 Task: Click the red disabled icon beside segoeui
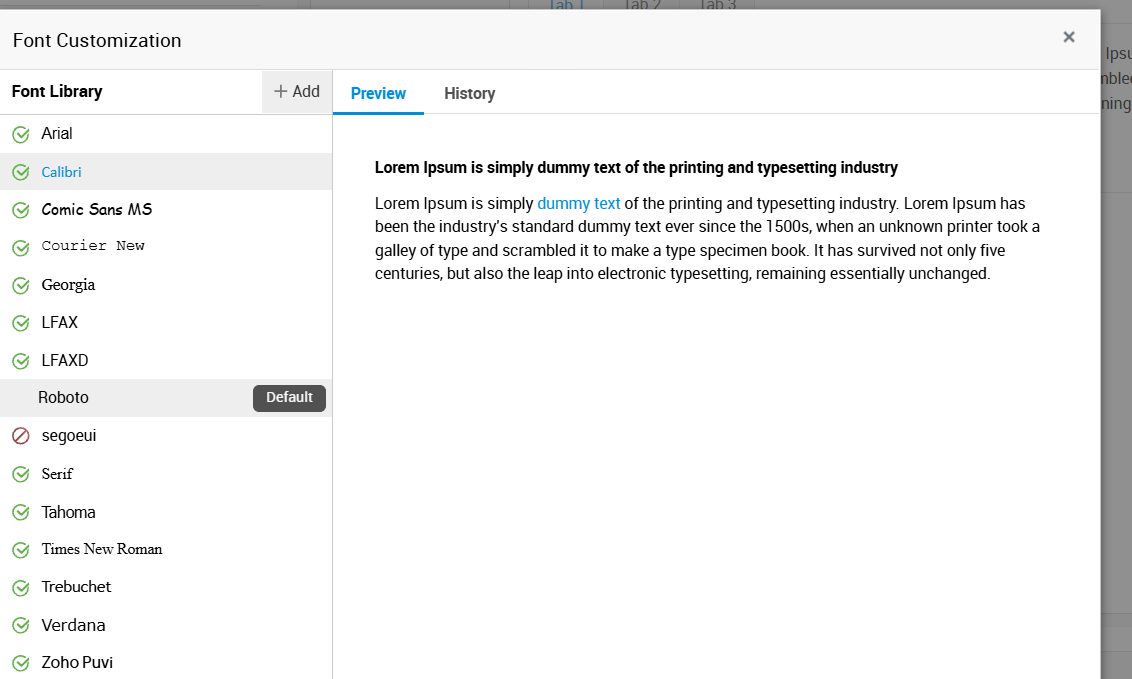click(x=21, y=436)
